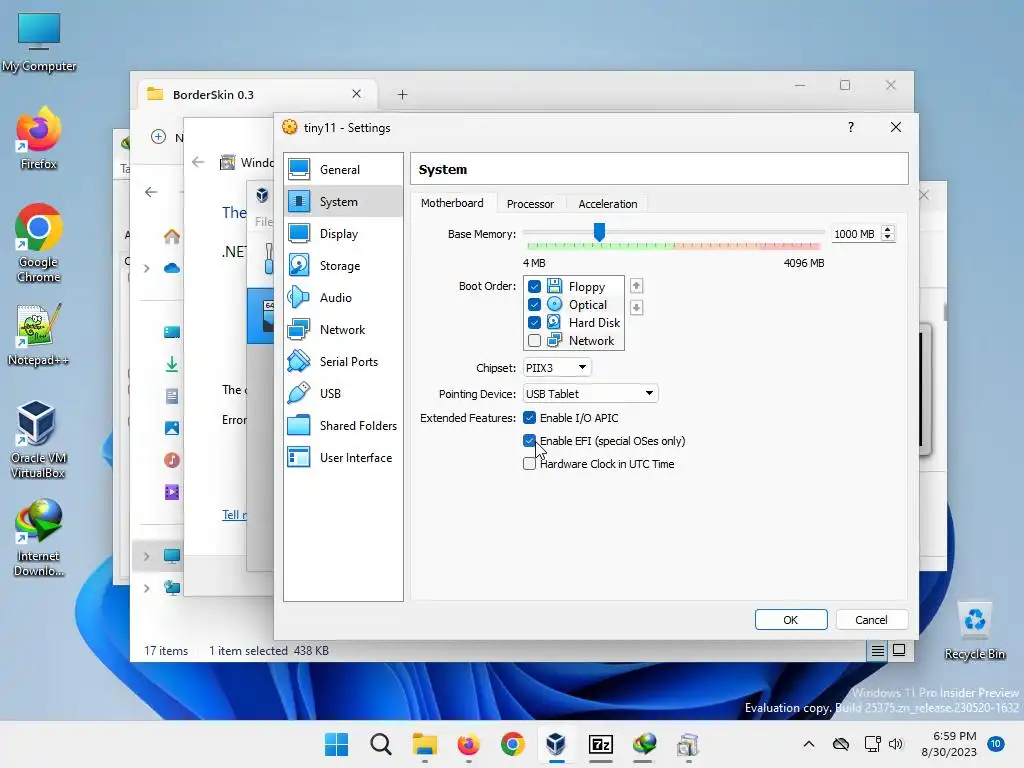Click the settings dialog help question mark
This screenshot has width=1024, height=768.
(850, 127)
